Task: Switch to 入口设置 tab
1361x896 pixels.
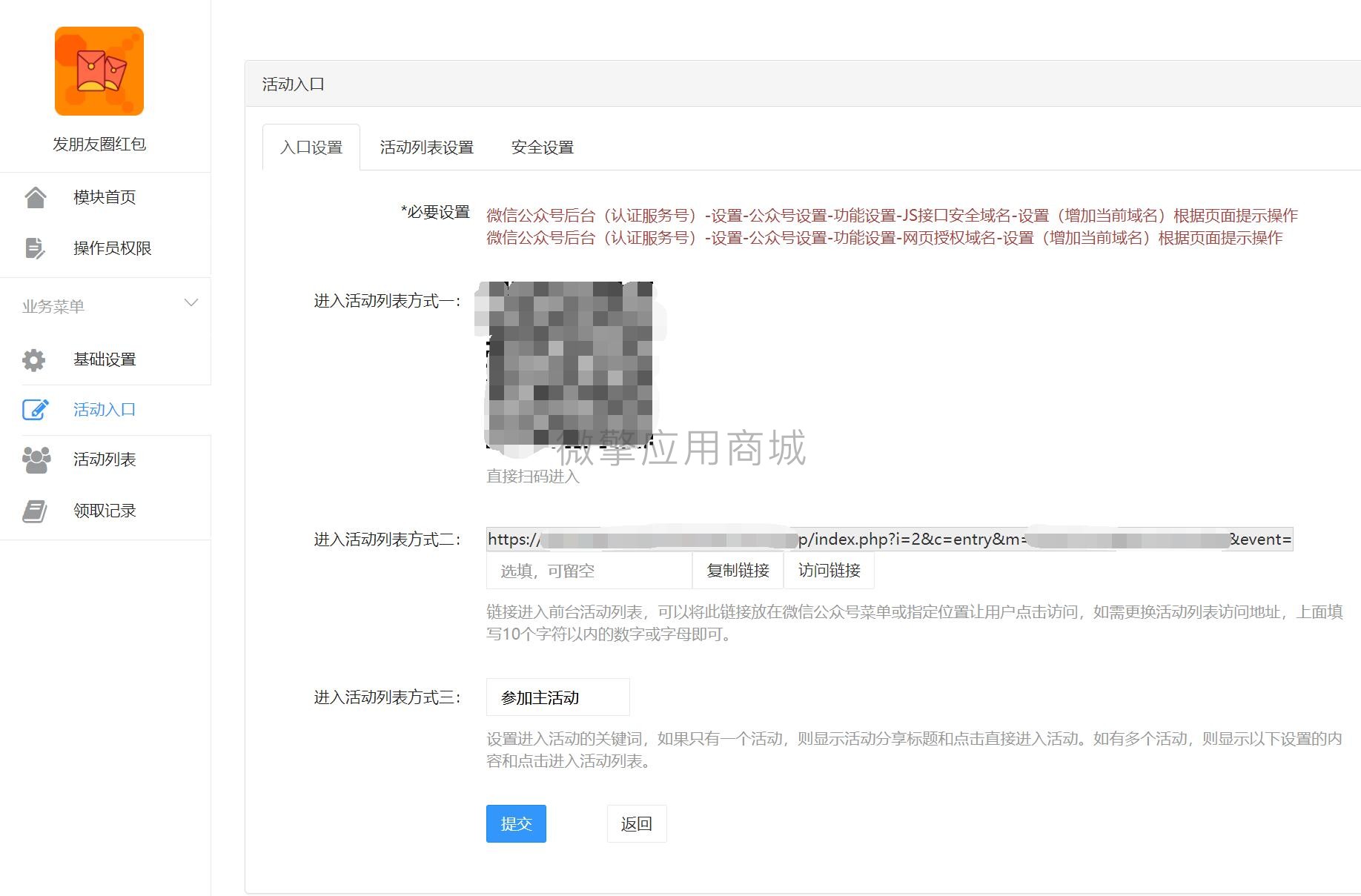Action: click(x=311, y=147)
